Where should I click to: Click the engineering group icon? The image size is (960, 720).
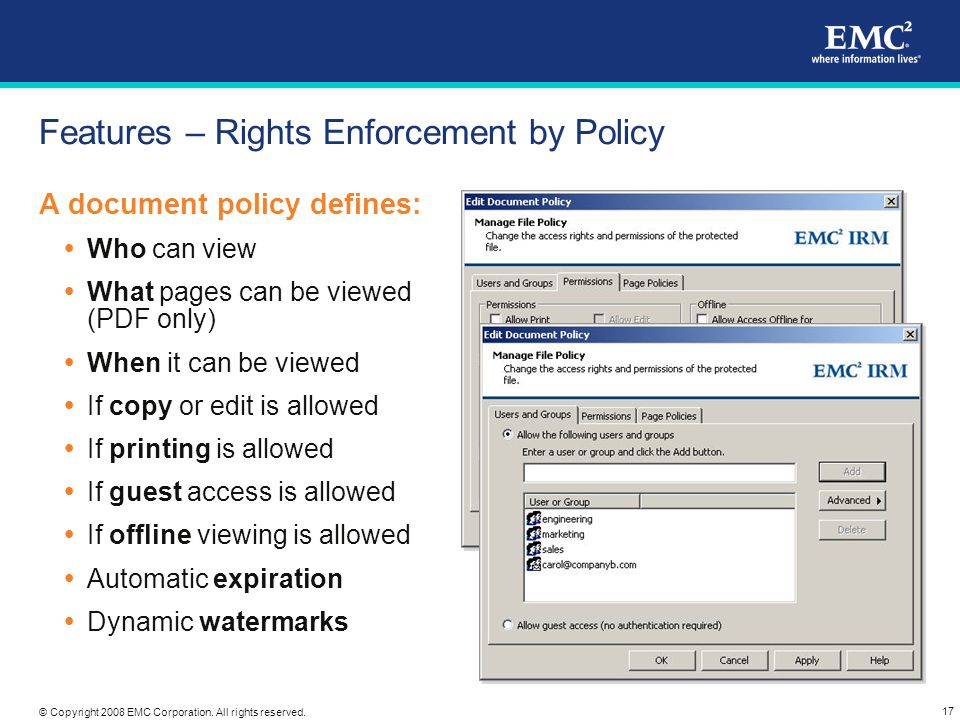click(533, 519)
